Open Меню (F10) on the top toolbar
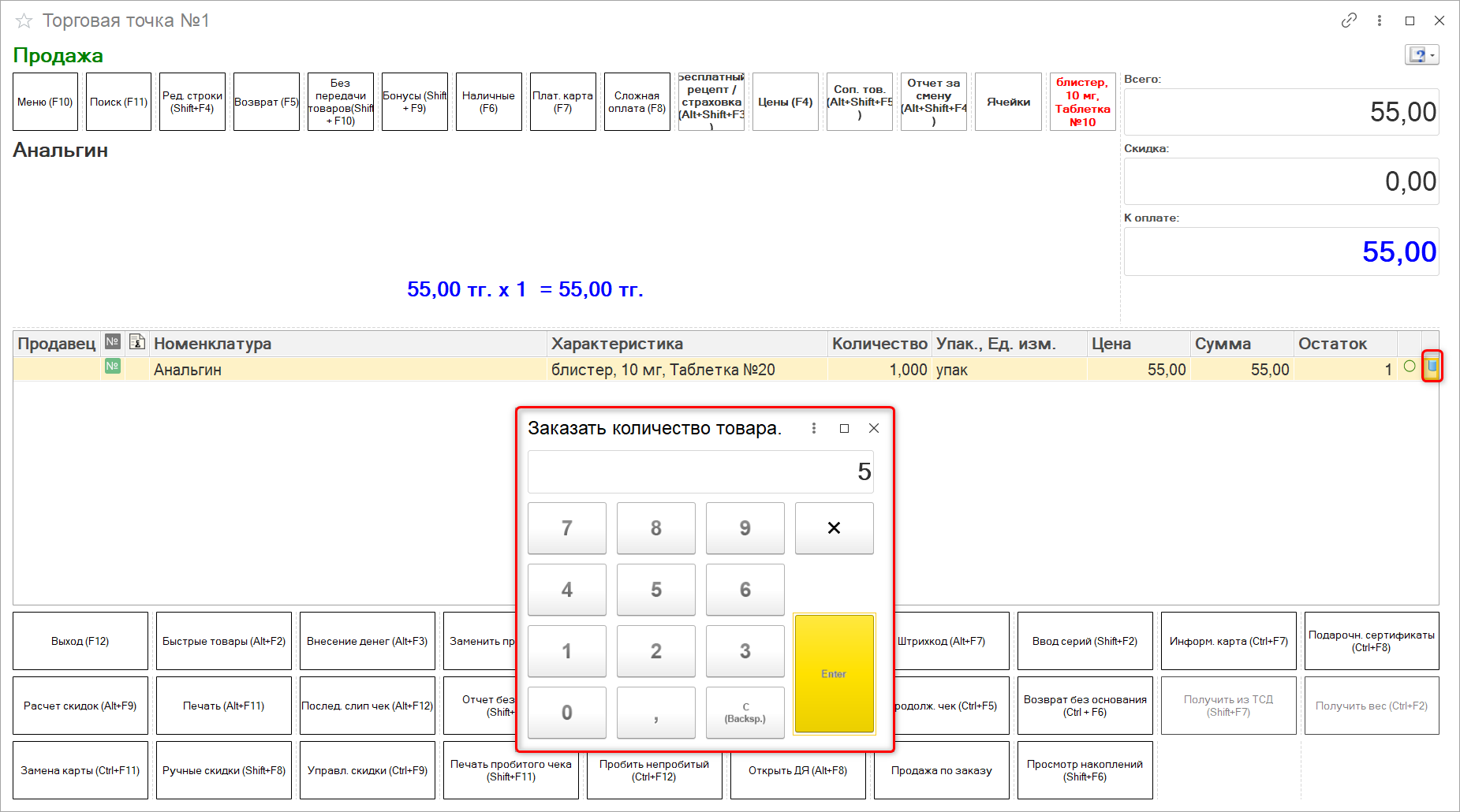Image resolution: width=1460 pixels, height=812 pixels. point(45,102)
